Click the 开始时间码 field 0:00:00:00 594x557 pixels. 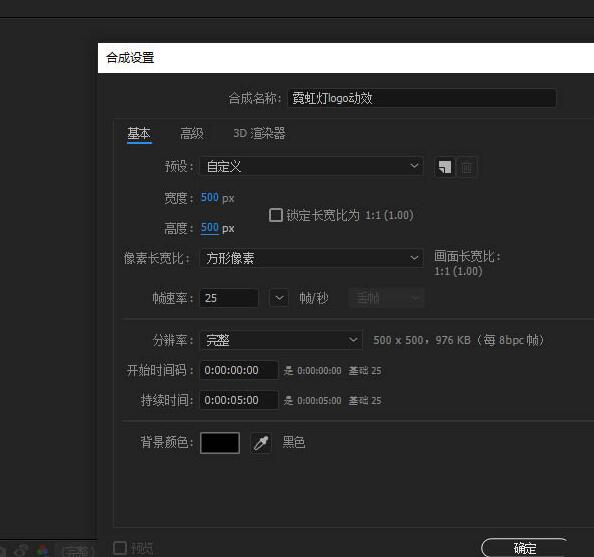pyautogui.click(x=239, y=370)
